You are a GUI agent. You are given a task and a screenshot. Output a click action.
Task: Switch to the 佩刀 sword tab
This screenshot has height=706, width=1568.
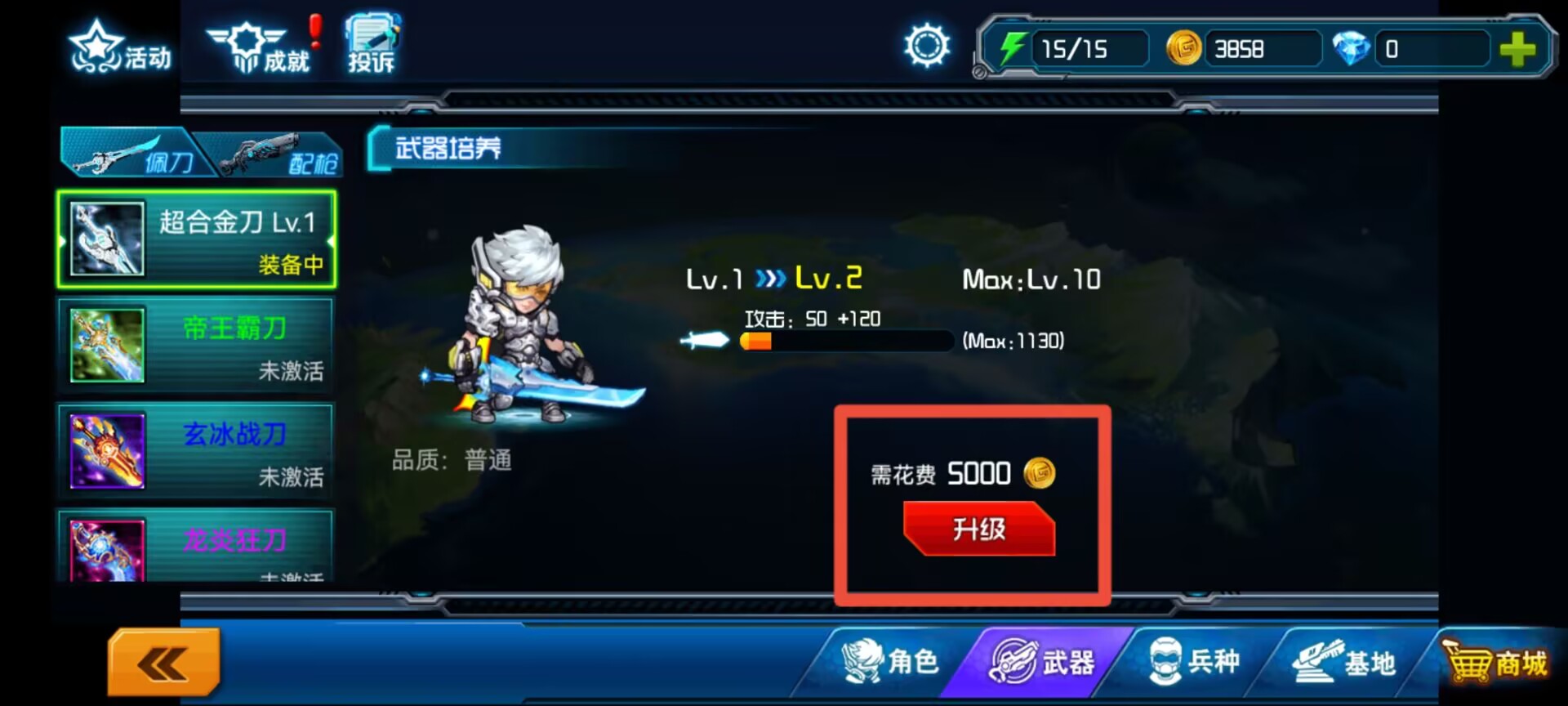coord(131,153)
